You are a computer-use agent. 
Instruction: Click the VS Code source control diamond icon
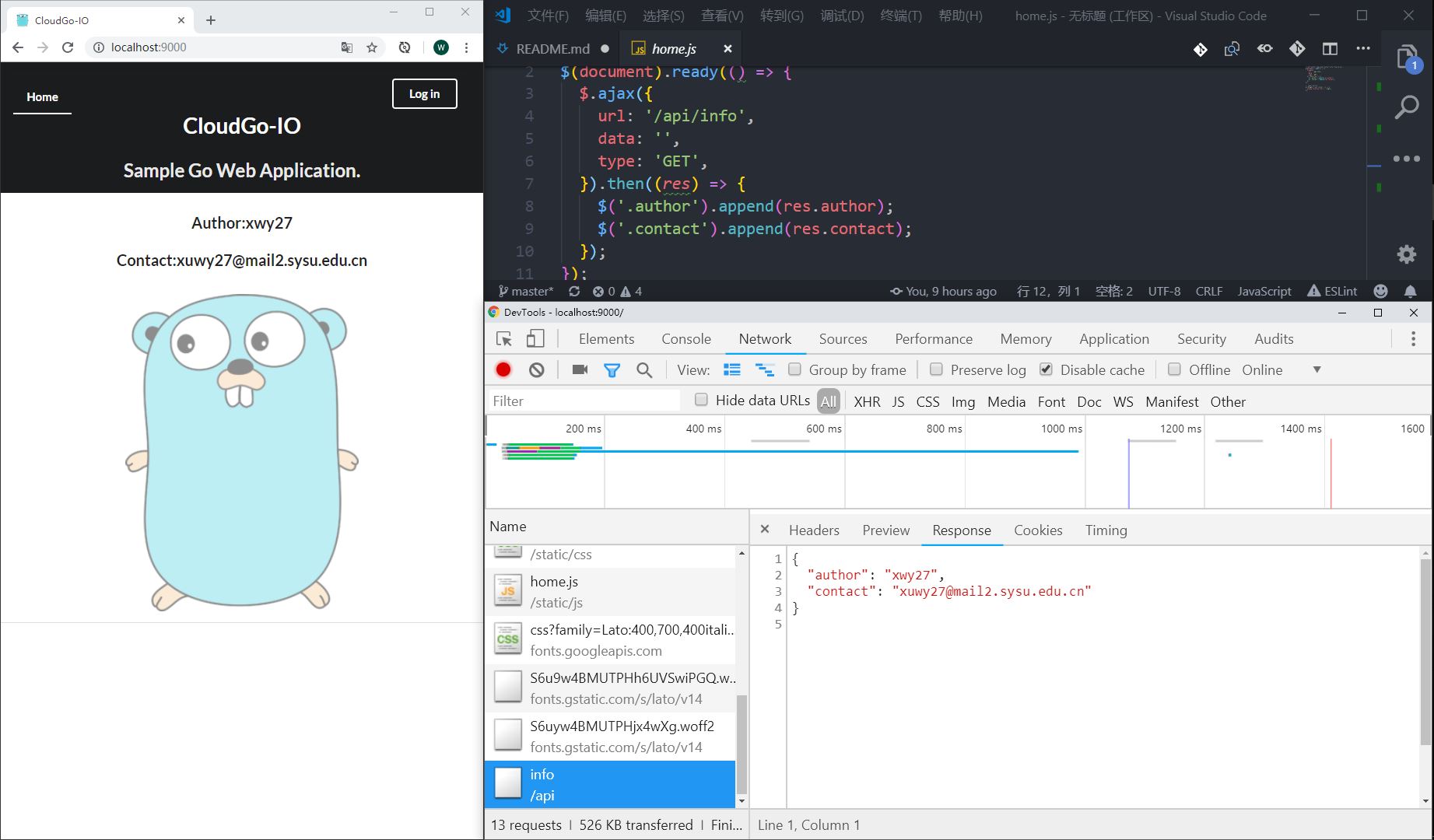click(1201, 49)
